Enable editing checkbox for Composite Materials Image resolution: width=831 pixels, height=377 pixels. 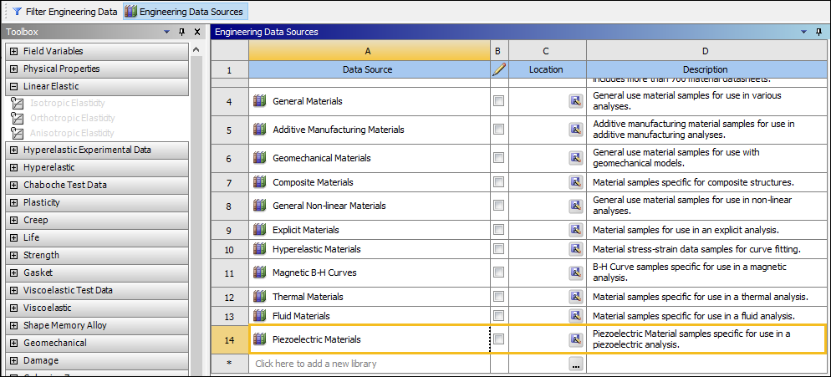pyautogui.click(x=498, y=182)
